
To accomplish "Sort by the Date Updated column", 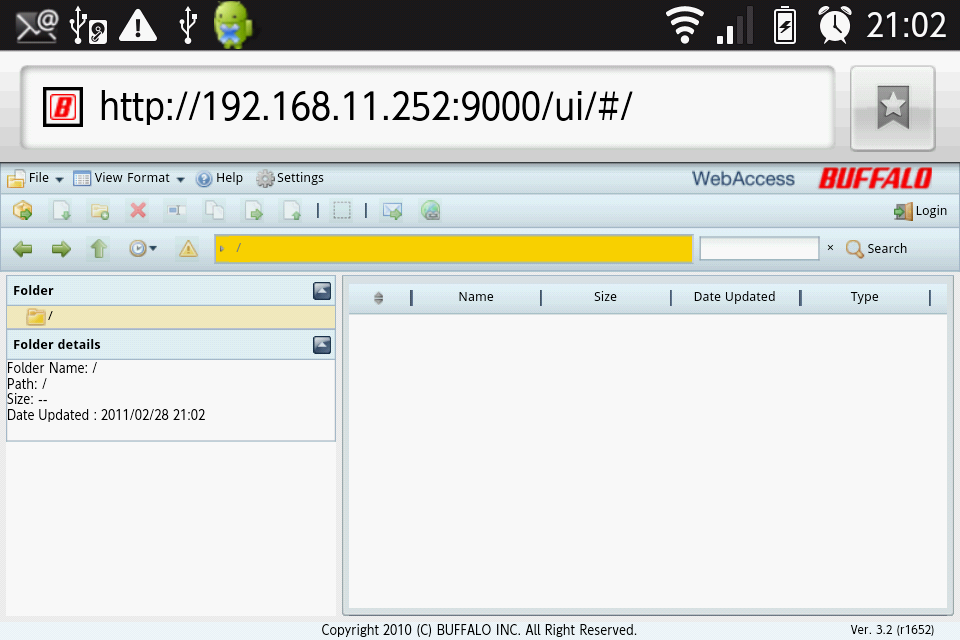I will coord(734,297).
